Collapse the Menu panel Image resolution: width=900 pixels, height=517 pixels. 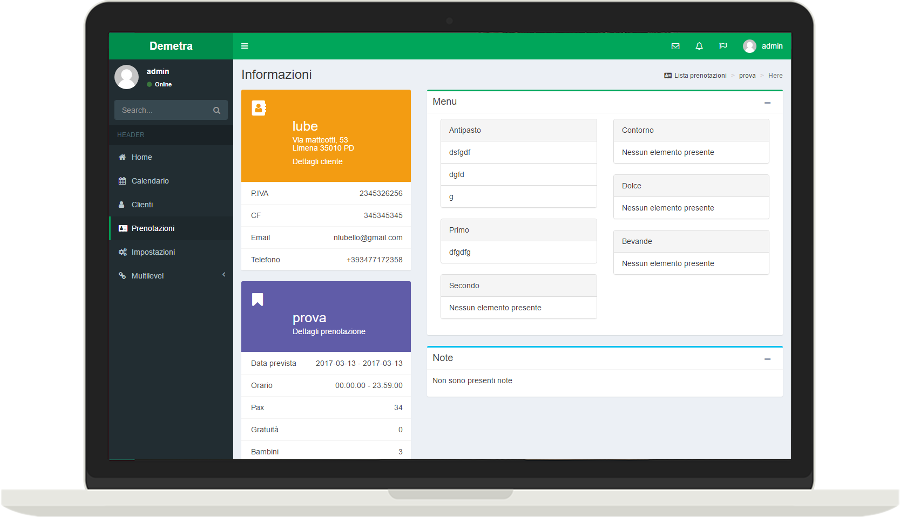coord(767,102)
